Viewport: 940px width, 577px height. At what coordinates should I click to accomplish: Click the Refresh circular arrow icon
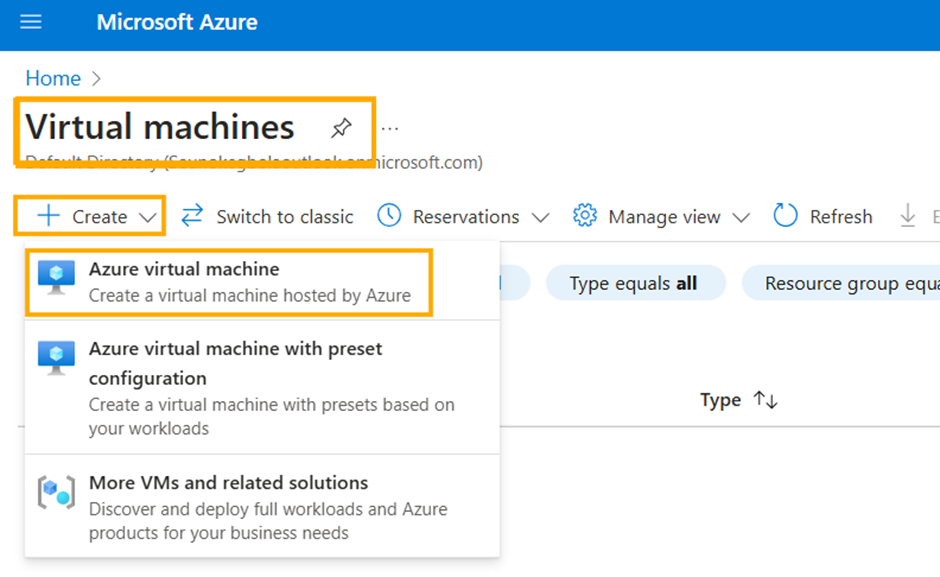click(x=786, y=216)
